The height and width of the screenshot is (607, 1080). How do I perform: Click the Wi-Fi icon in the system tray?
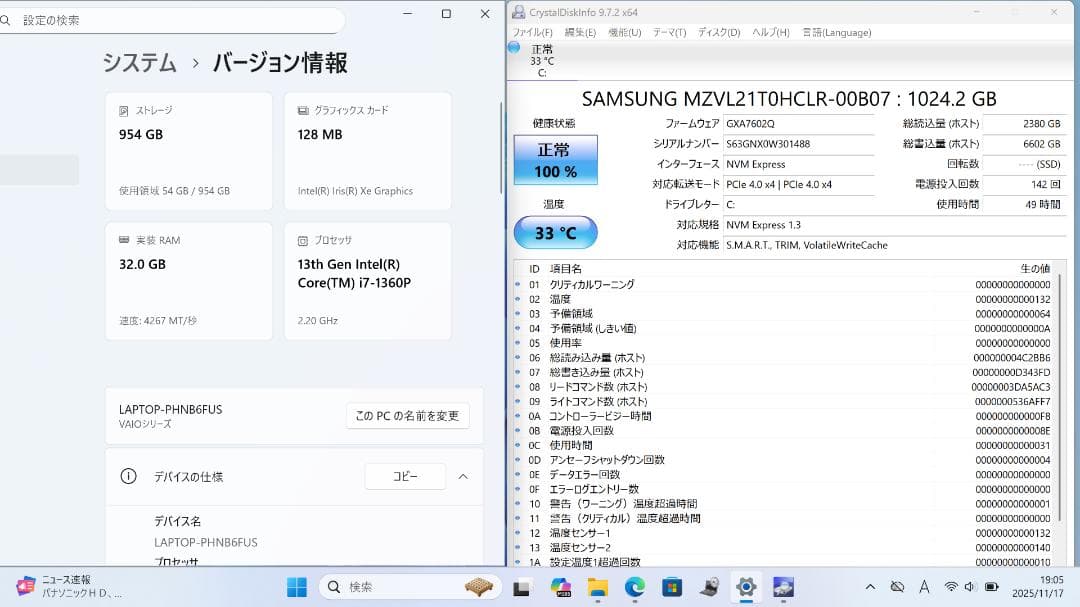pyautogui.click(x=952, y=587)
